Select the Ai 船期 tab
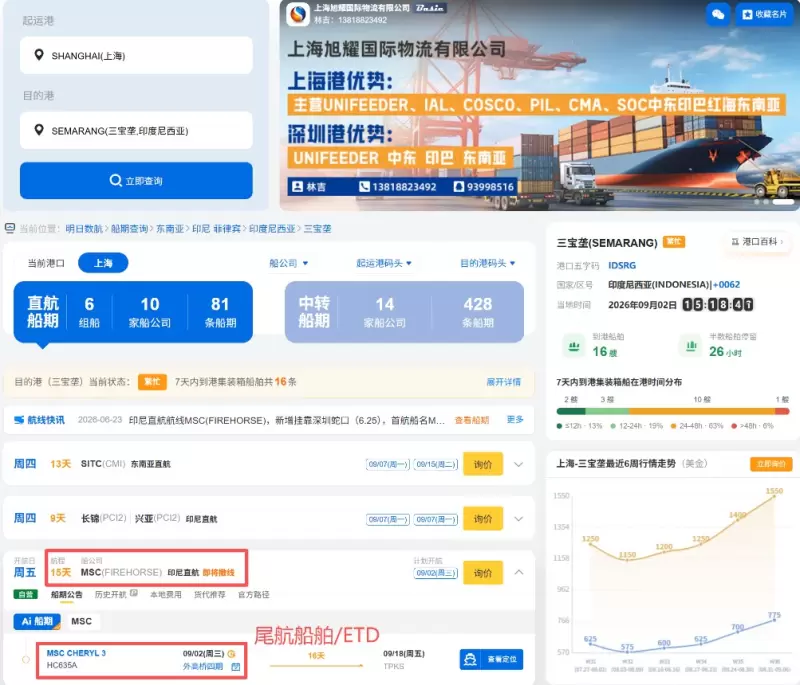Screen dimensions: 800x685 (x=37, y=621)
